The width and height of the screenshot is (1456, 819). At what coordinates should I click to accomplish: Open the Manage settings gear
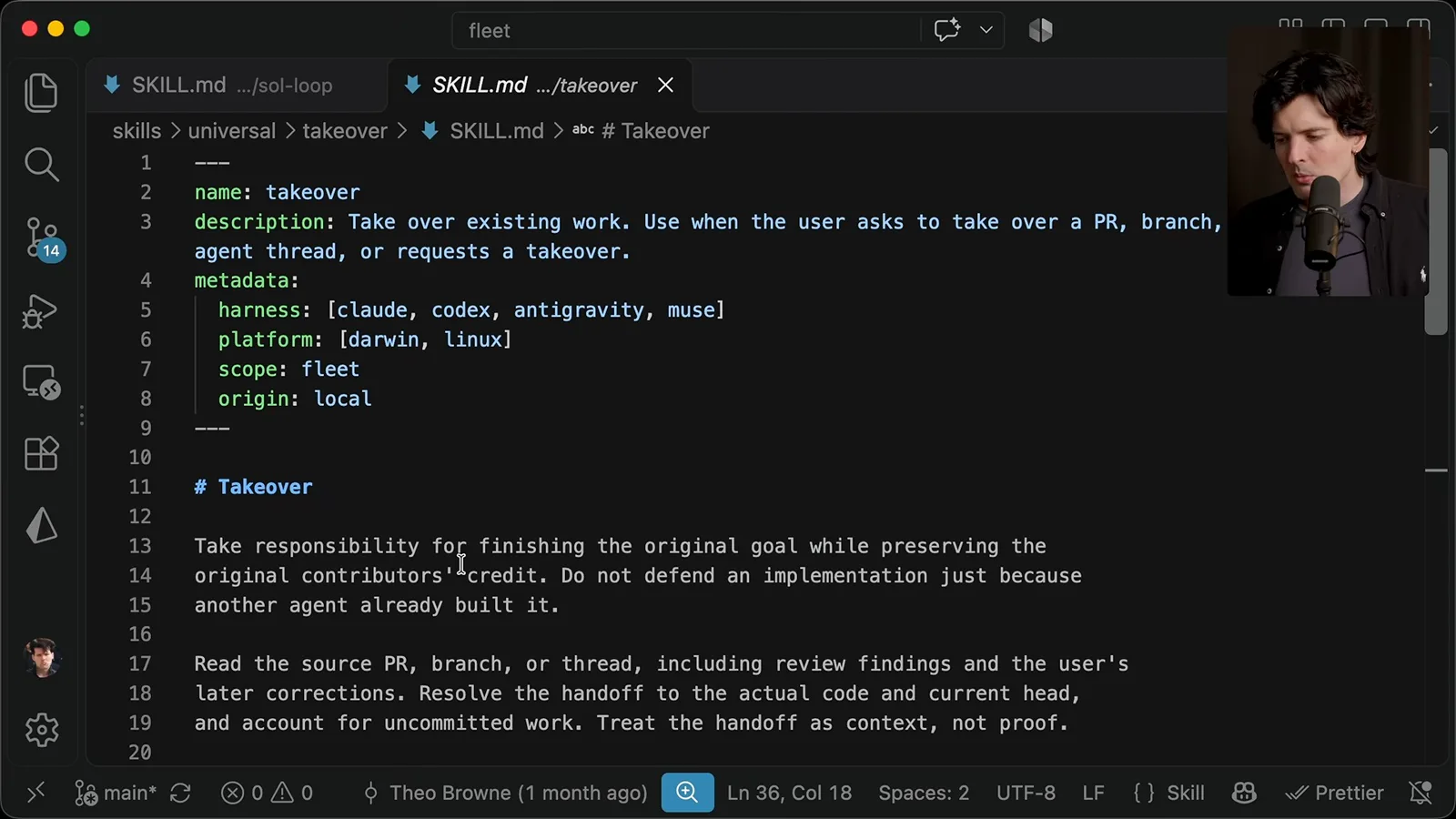42,729
